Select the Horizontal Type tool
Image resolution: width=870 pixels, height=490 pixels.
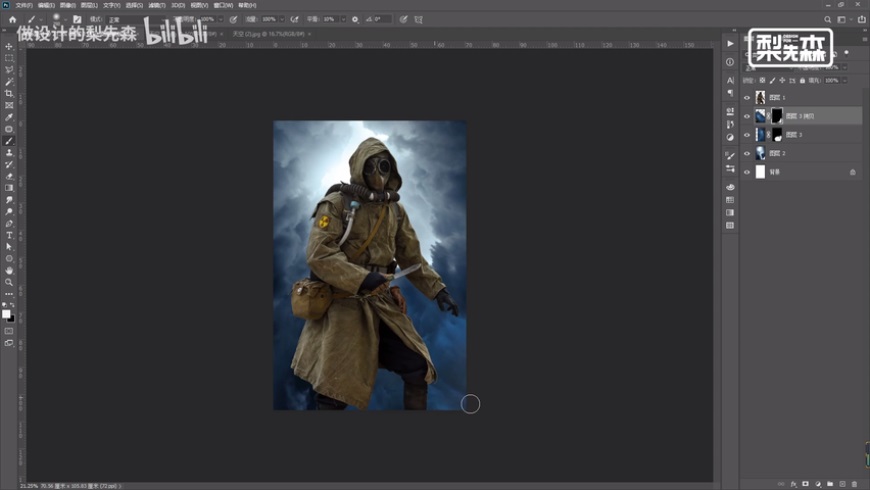(x=9, y=235)
